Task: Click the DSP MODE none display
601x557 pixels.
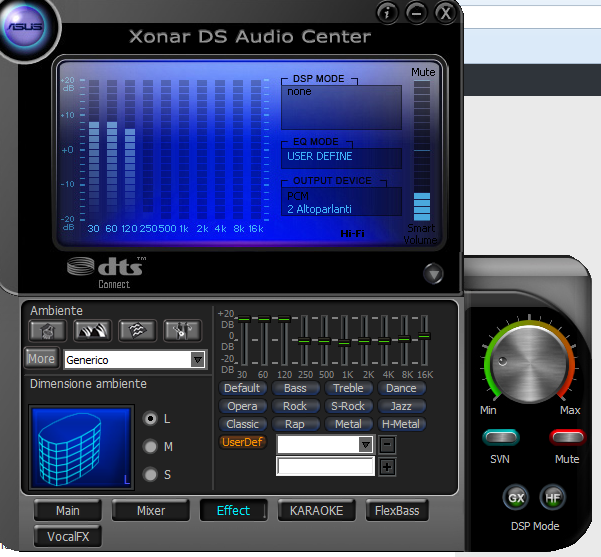Action: [342, 108]
